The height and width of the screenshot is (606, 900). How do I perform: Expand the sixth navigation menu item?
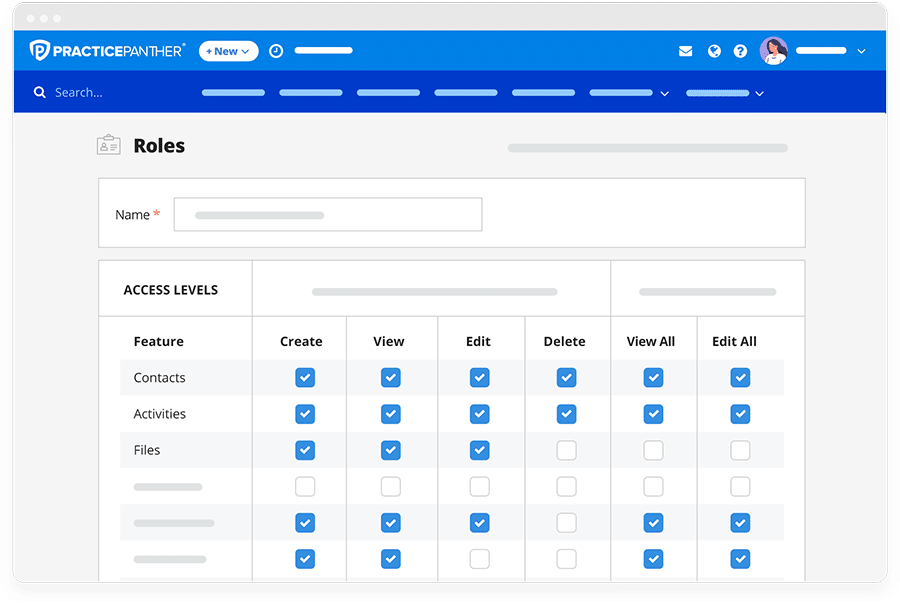pos(628,93)
